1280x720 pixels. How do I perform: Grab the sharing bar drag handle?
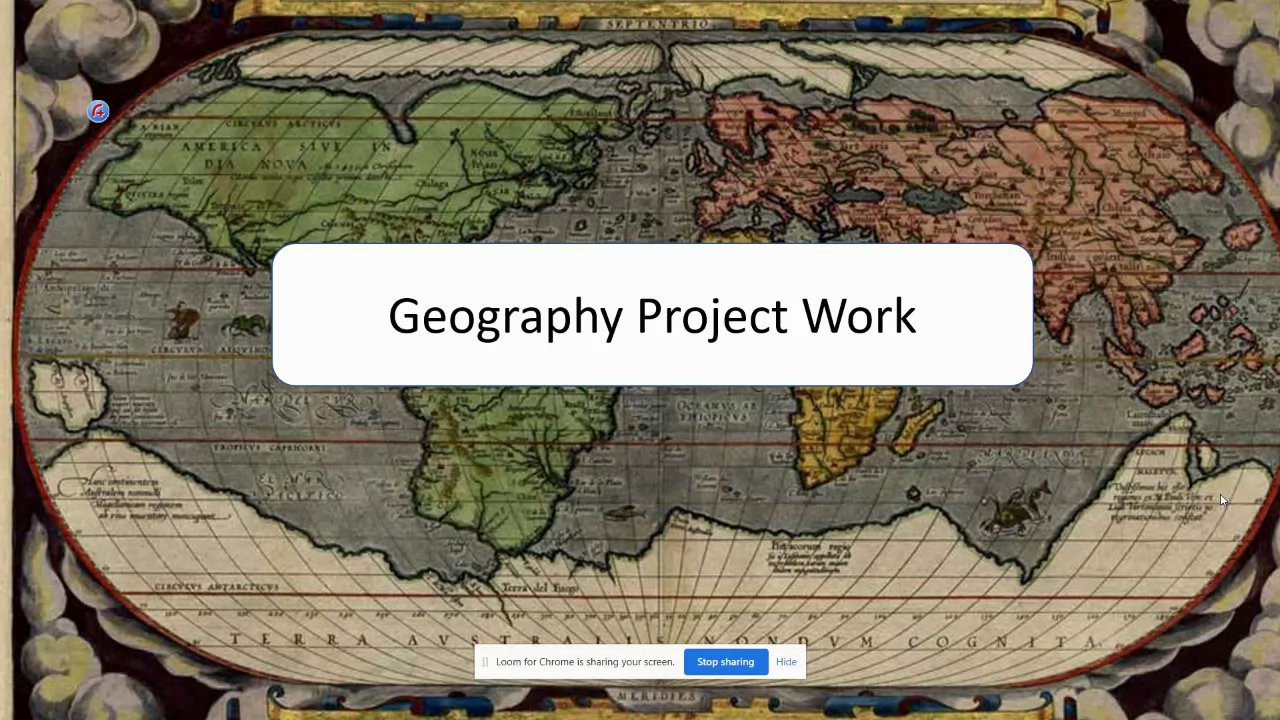pyautogui.click(x=485, y=662)
